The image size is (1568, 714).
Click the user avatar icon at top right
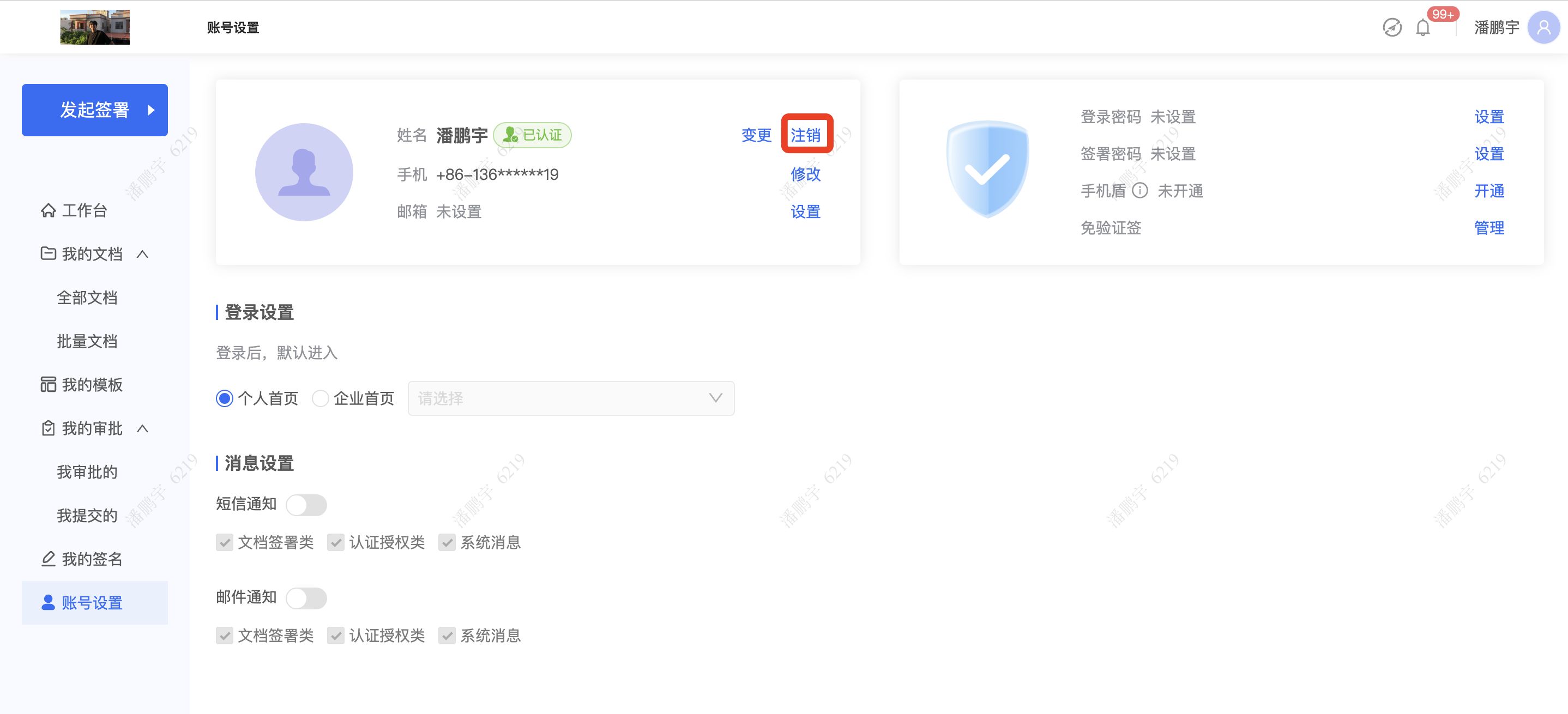pyautogui.click(x=1543, y=27)
